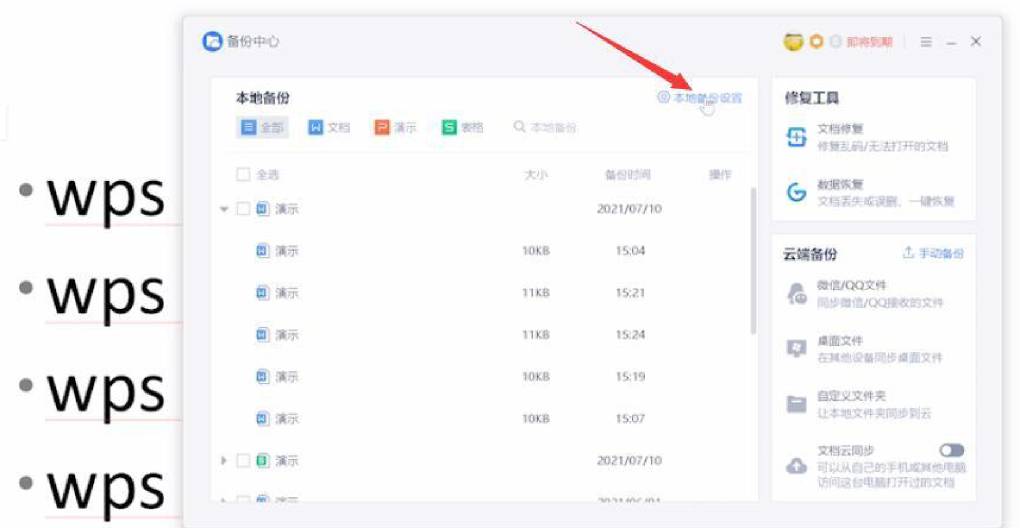Select the backup row at 15:24
The height and width of the screenshot is (528, 1020).
point(485,335)
